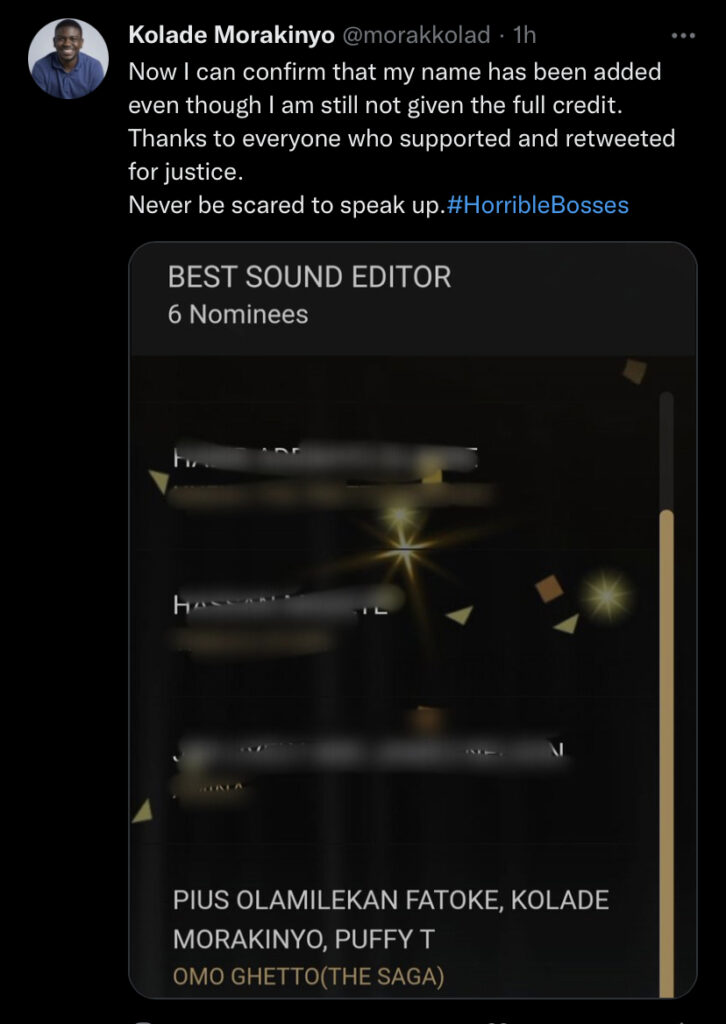Click the BEST SOUND EDITOR heading
This screenshot has height=1024, width=726.
309,278
